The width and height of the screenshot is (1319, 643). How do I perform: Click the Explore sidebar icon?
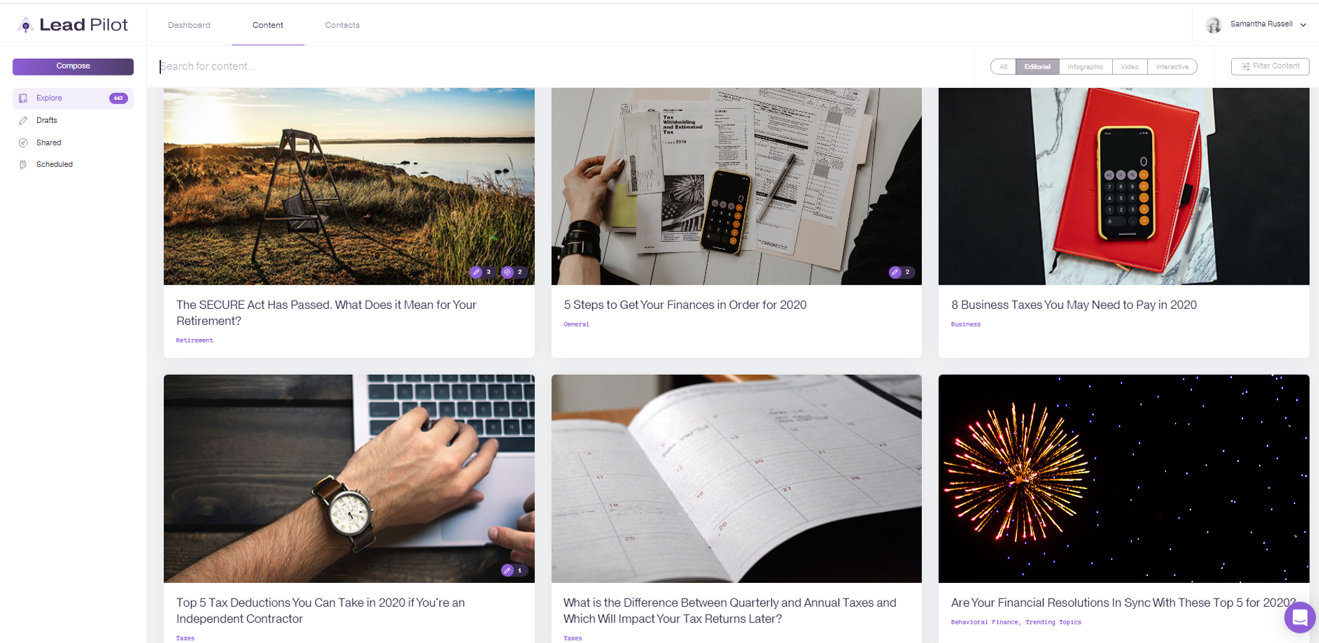click(23, 98)
